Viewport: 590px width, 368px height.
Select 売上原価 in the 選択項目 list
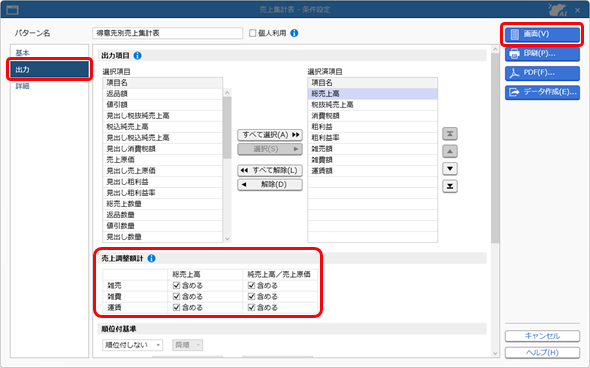pyautogui.click(x=163, y=160)
